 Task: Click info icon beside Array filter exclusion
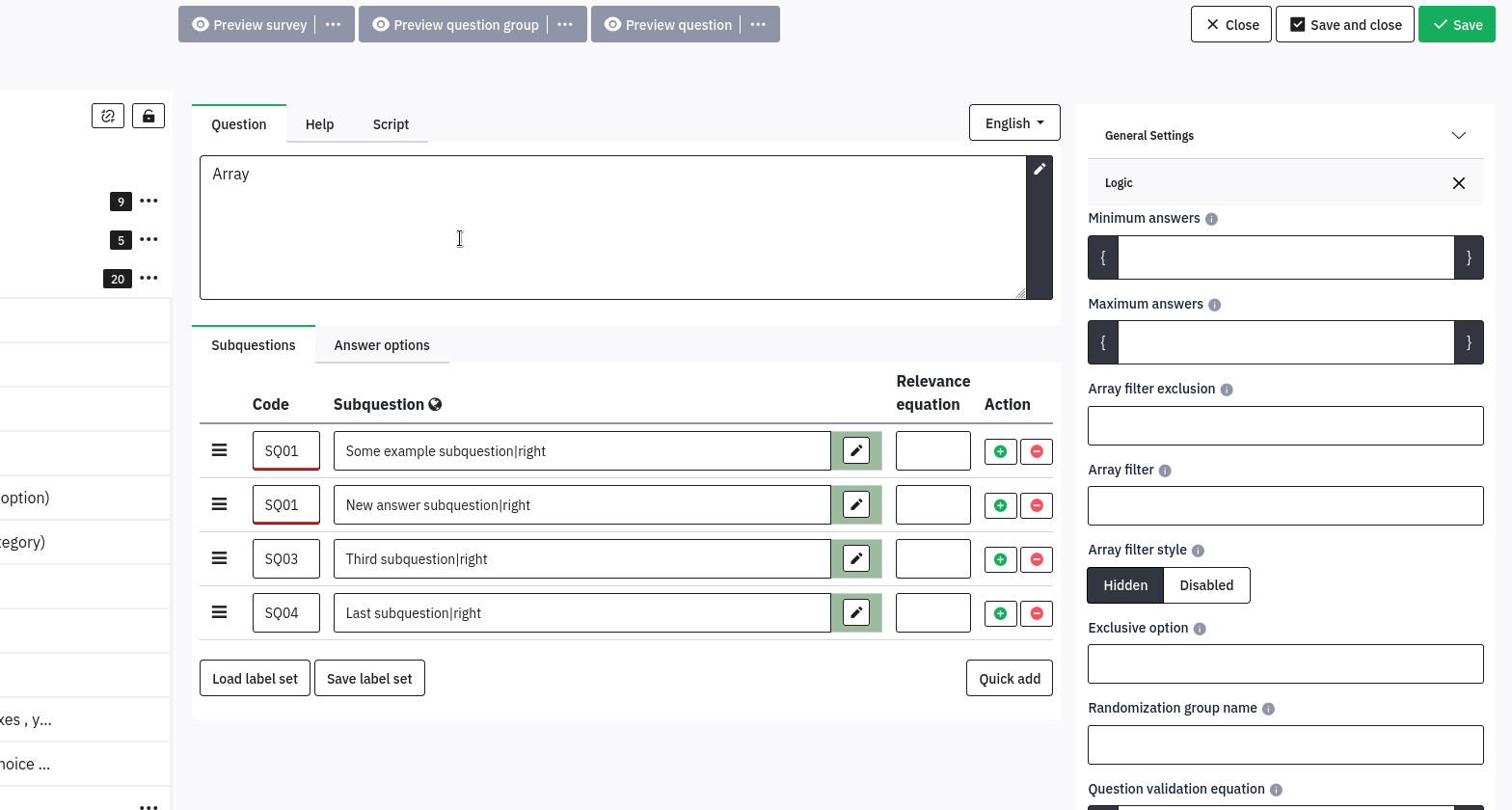(x=1227, y=390)
